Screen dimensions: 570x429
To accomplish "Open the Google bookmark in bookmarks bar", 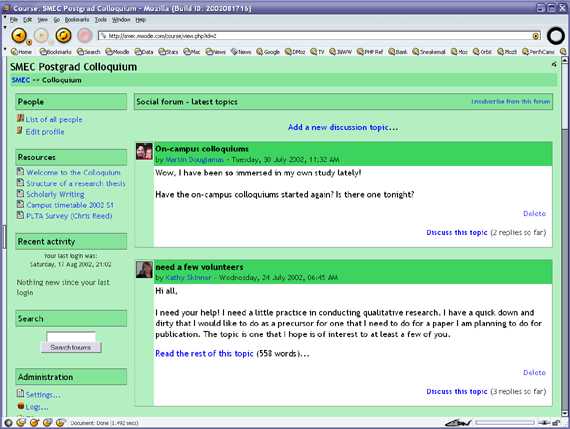I will tap(268, 52).
